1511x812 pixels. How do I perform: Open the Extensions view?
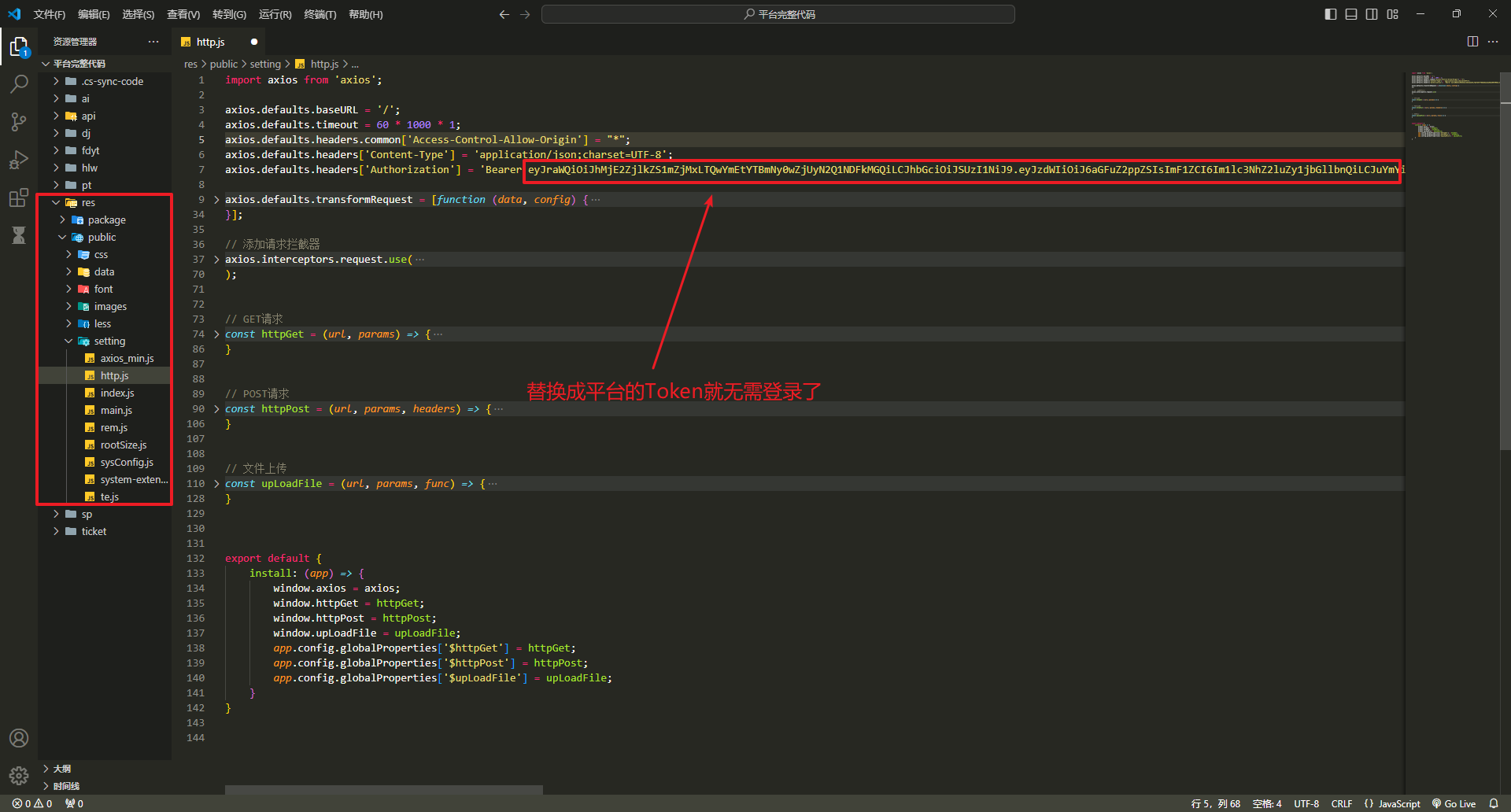(19, 197)
